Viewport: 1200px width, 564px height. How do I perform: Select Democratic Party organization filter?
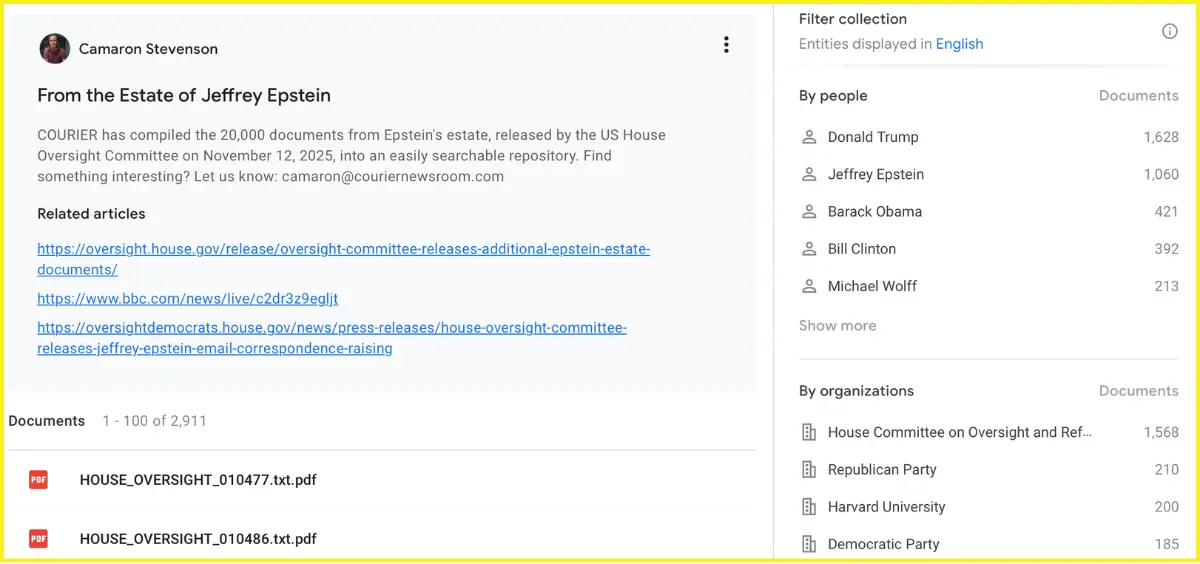[x=883, y=544]
